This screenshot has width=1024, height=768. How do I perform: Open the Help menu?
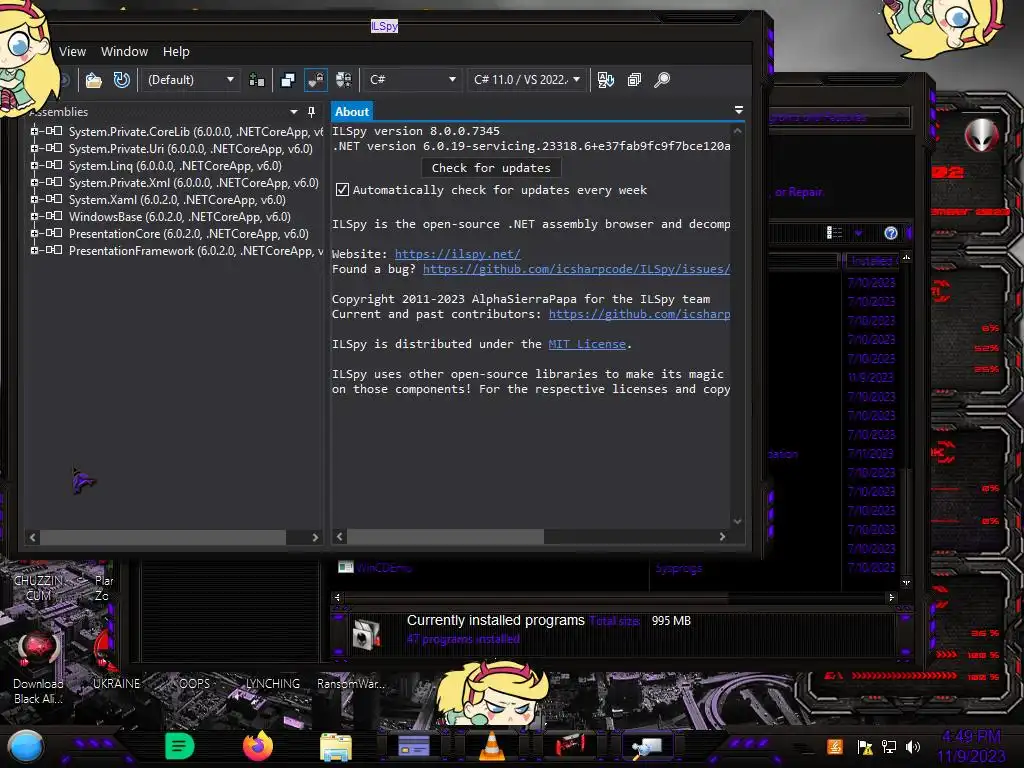(176, 52)
